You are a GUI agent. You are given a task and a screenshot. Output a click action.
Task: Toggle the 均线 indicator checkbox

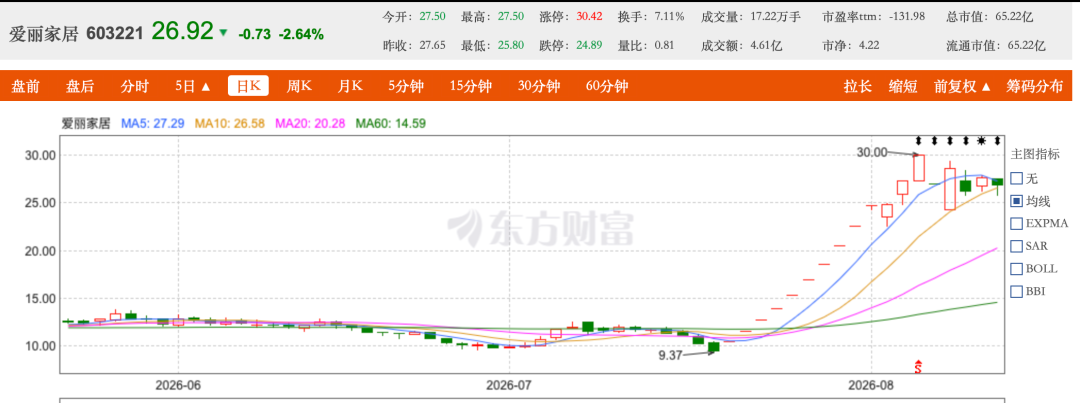pos(1016,201)
